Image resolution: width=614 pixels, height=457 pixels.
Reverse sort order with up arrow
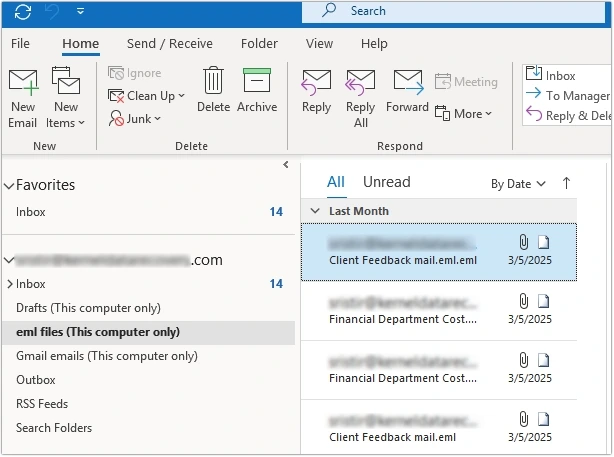tap(566, 183)
